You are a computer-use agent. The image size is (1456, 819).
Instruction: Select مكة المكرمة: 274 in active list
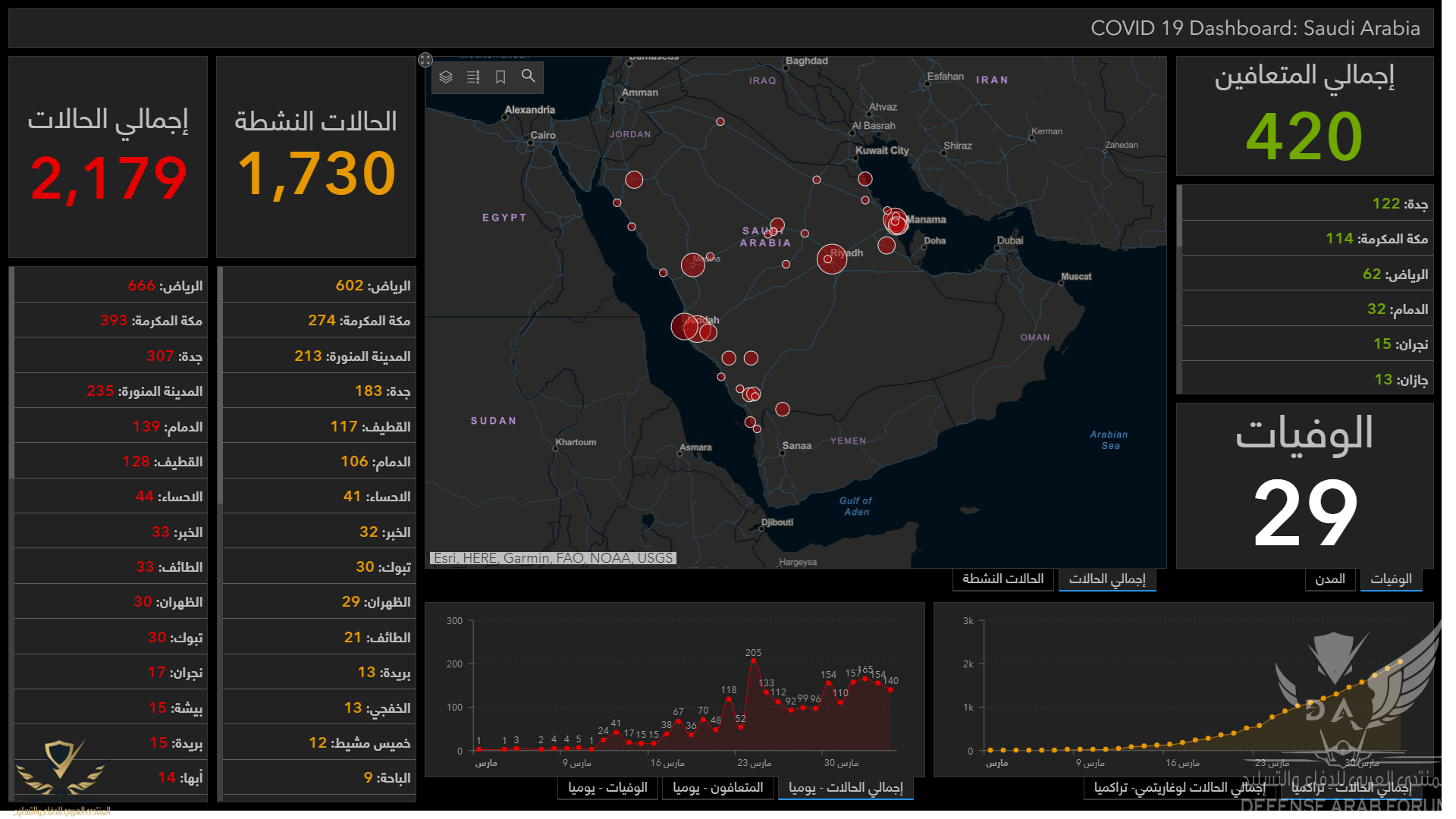click(x=318, y=321)
